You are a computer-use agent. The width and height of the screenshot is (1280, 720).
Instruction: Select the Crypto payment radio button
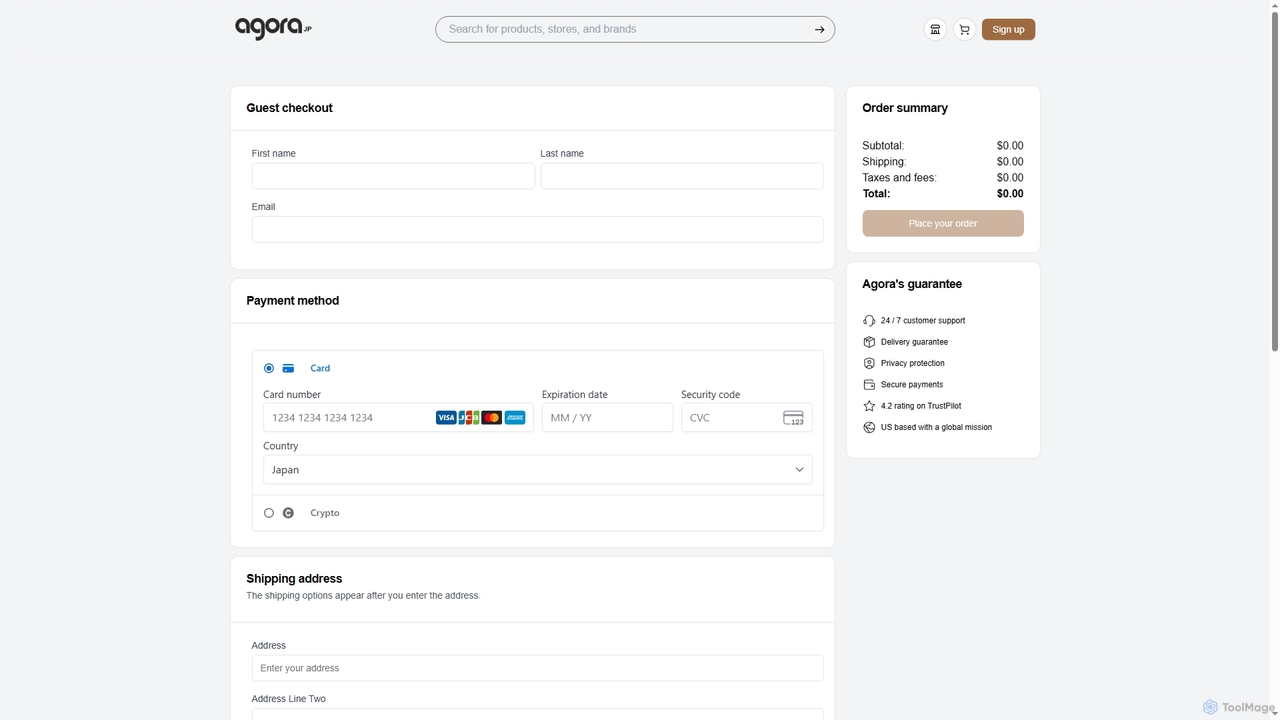click(269, 513)
